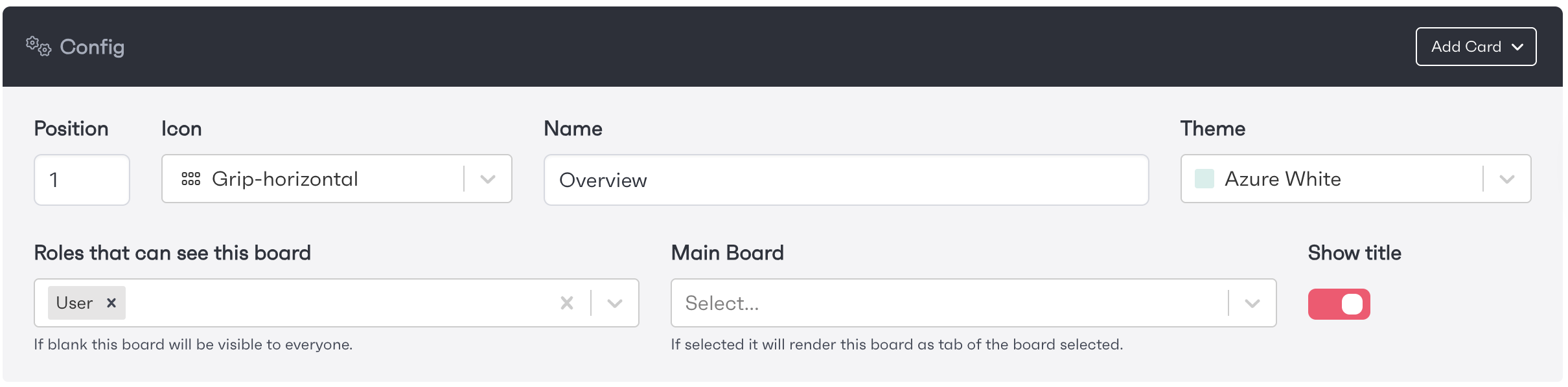Image resolution: width=1568 pixels, height=387 pixels.
Task: Click the Config header title
Action: point(92,47)
